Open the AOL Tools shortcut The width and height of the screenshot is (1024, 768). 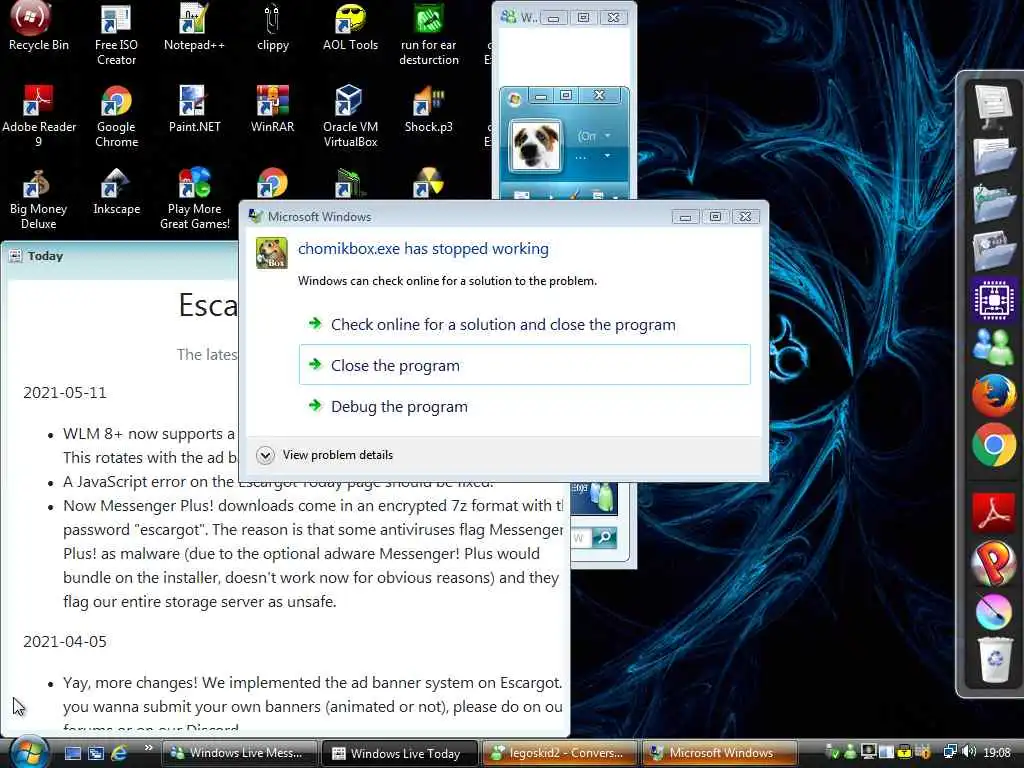coord(350,26)
